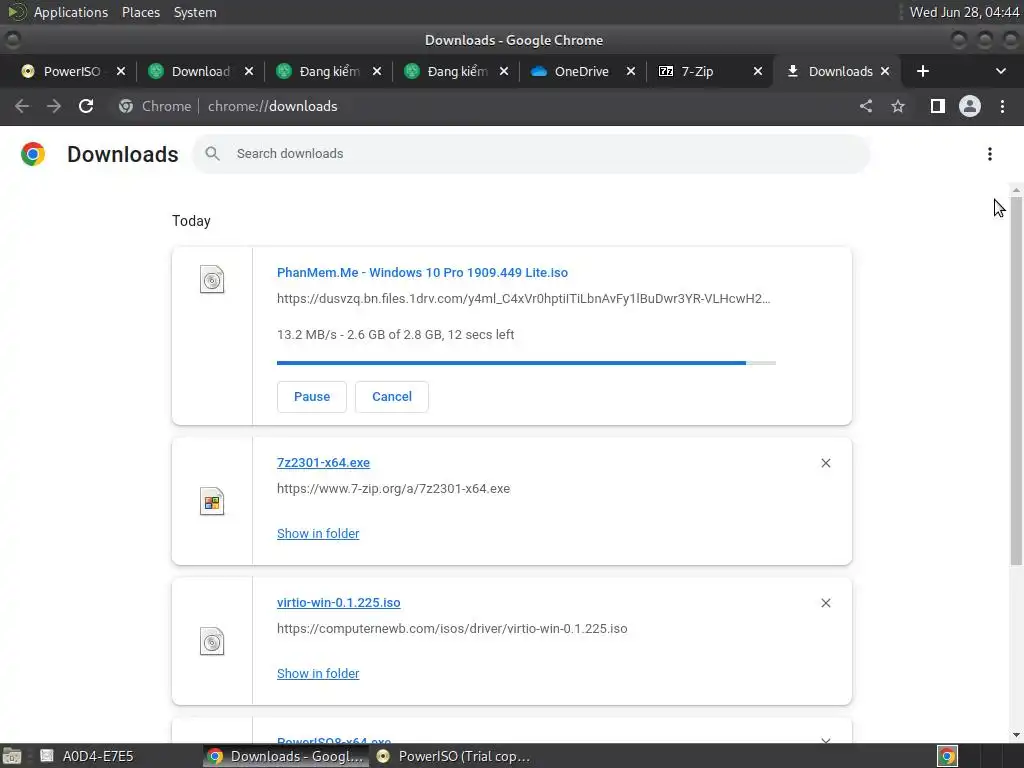Switch to the OneDrive tab
The image size is (1024, 768).
tap(581, 71)
